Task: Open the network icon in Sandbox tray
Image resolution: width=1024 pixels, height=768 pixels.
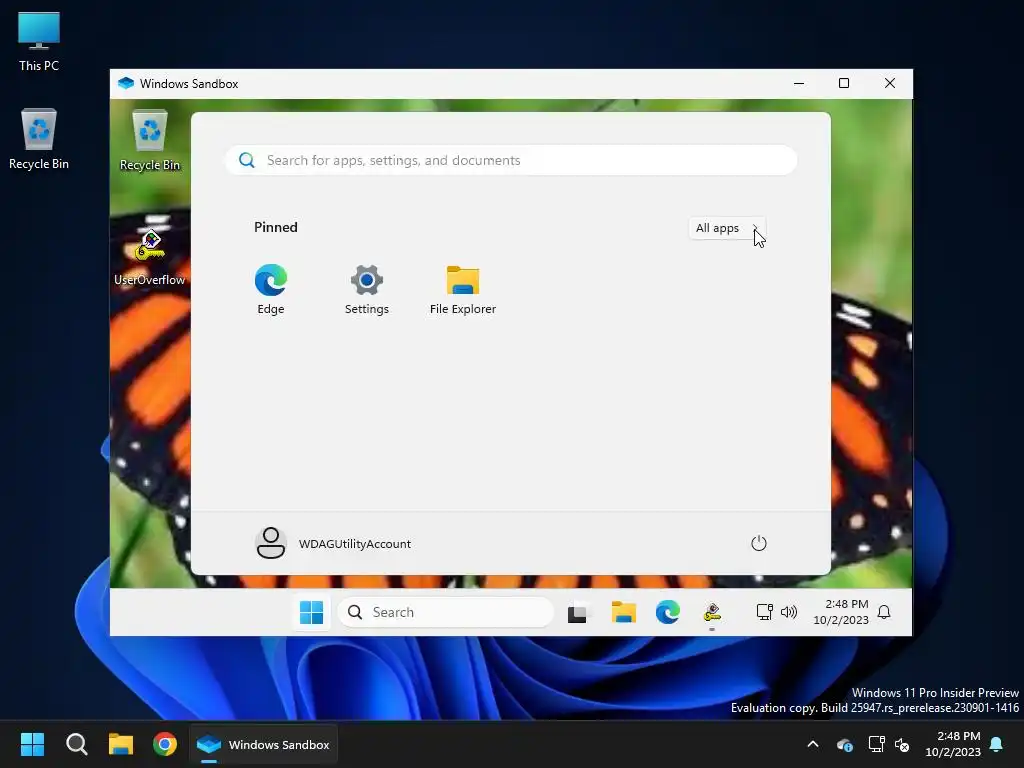Action: click(764, 612)
